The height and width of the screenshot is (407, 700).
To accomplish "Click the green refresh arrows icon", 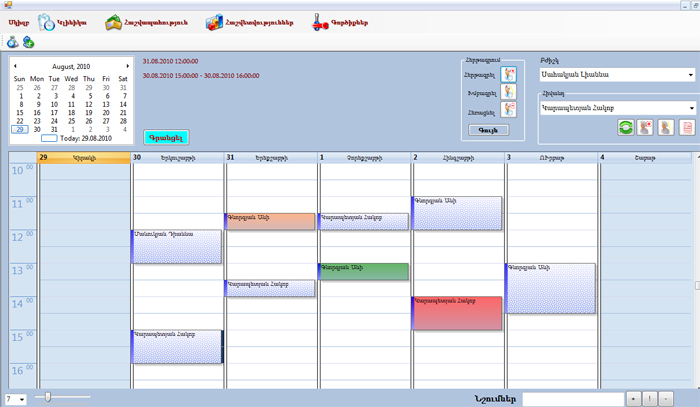I will [x=626, y=127].
